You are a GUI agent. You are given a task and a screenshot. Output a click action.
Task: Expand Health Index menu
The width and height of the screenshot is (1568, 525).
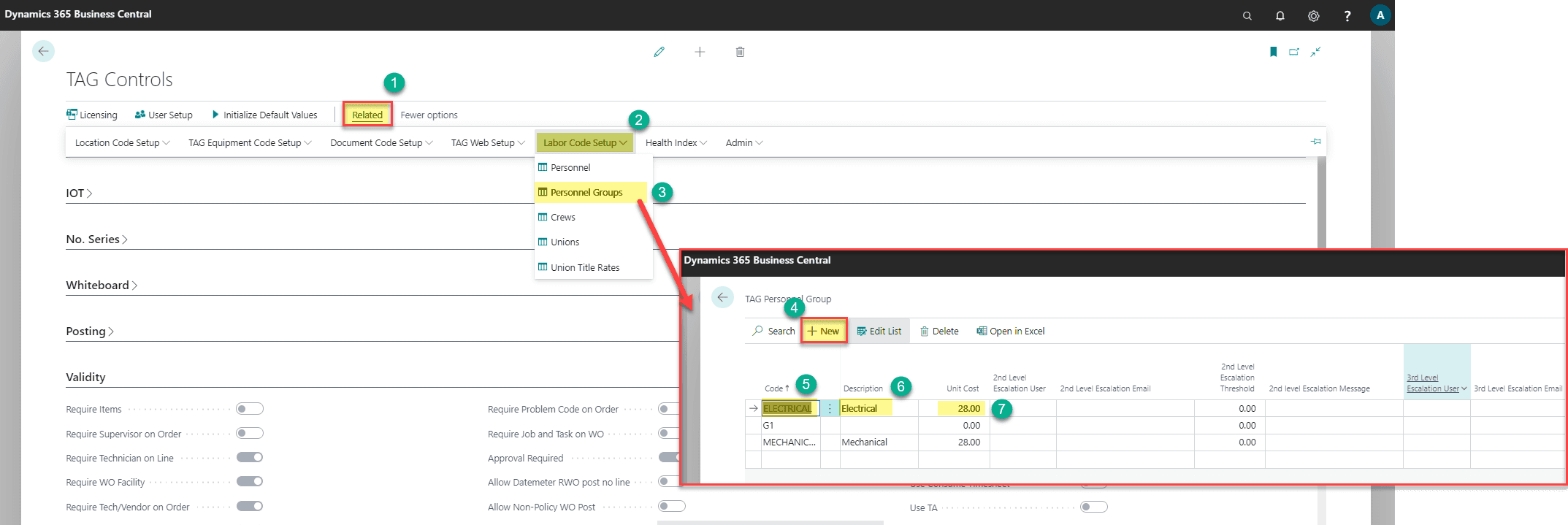click(676, 142)
